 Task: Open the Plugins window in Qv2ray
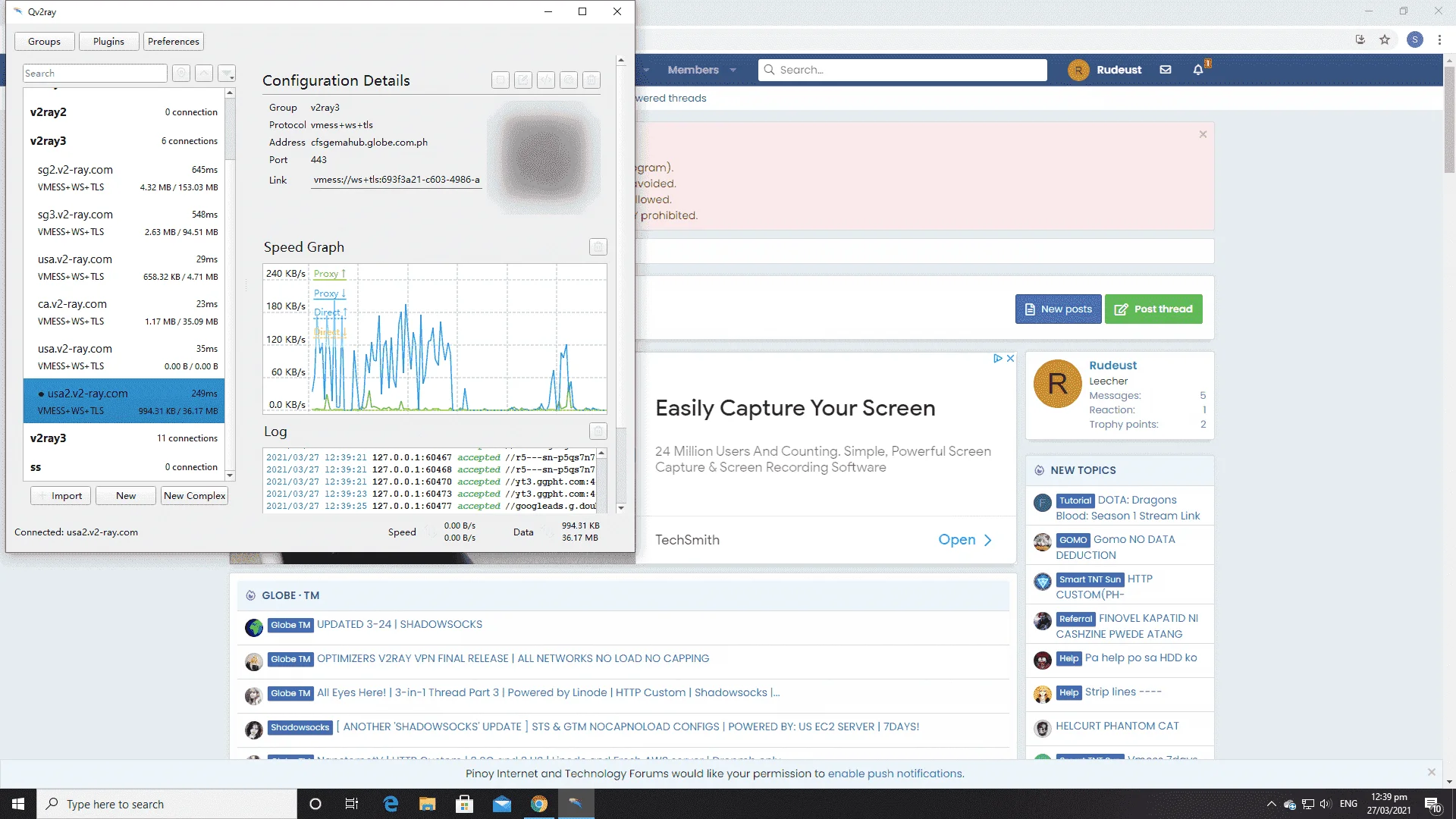[x=108, y=42]
